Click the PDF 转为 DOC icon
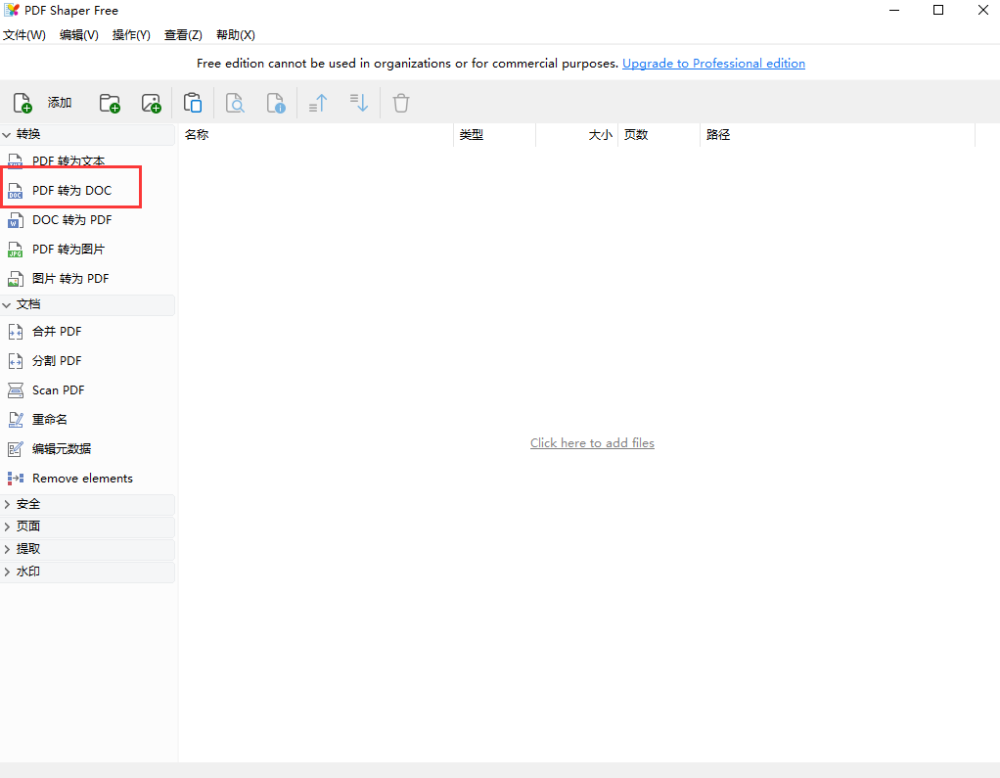The width and height of the screenshot is (1000, 778). (15, 191)
